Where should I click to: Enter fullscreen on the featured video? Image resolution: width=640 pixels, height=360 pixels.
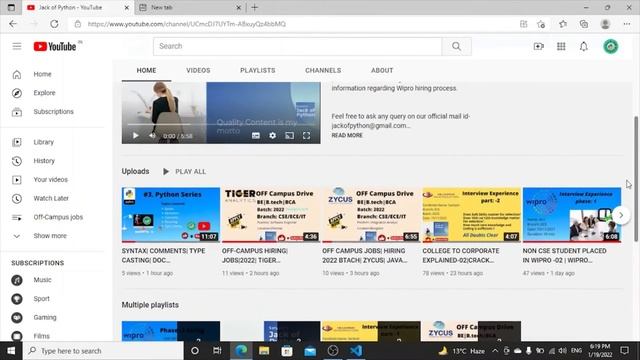[307, 136]
